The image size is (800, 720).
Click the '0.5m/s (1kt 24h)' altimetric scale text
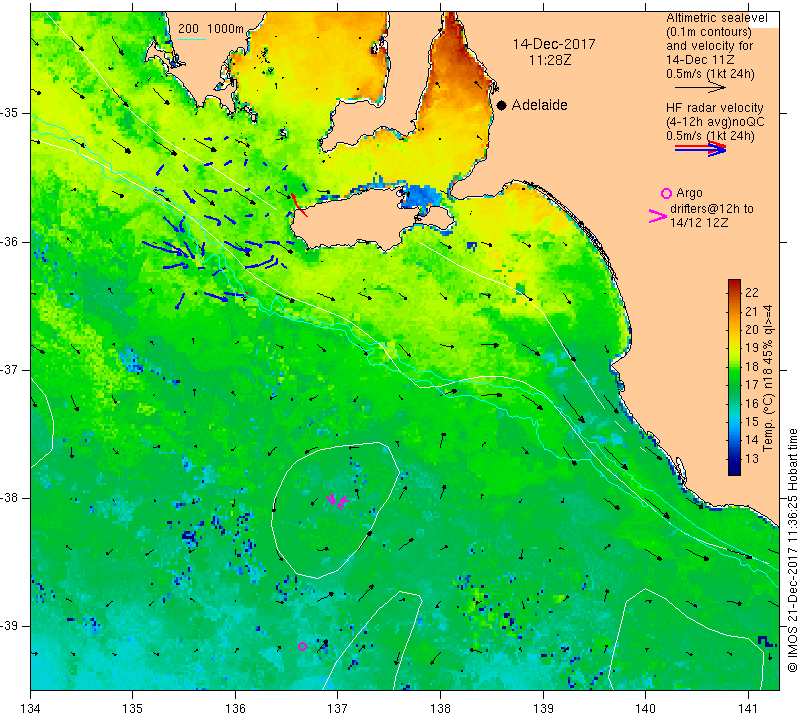coord(710,74)
